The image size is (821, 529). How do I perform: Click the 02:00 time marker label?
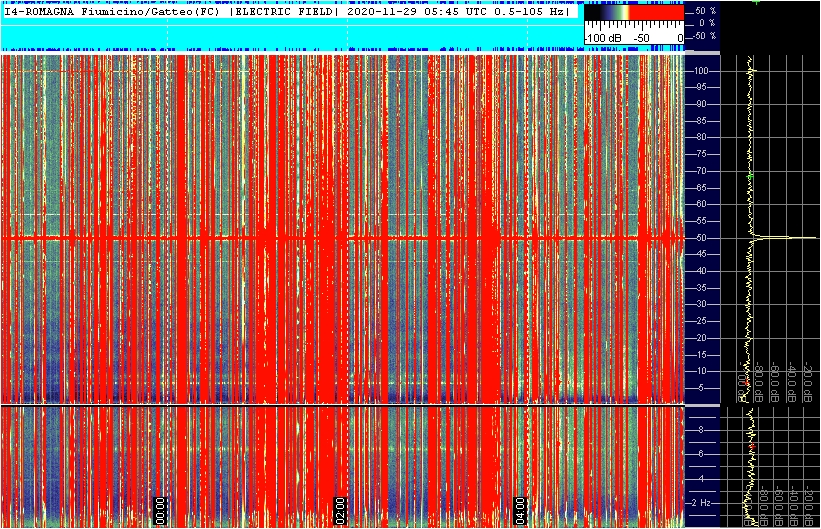tap(340, 511)
